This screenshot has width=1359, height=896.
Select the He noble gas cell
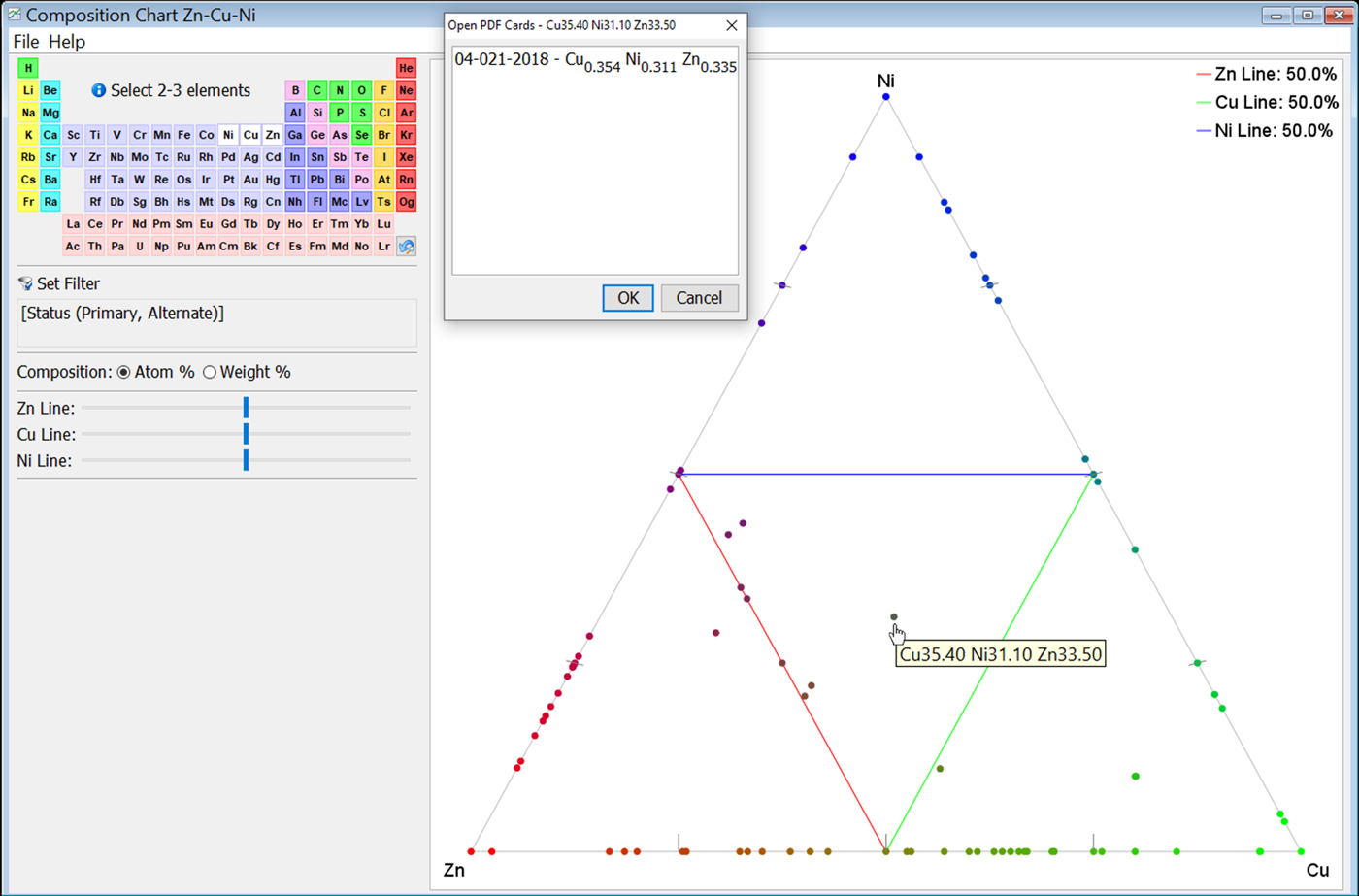(x=407, y=68)
